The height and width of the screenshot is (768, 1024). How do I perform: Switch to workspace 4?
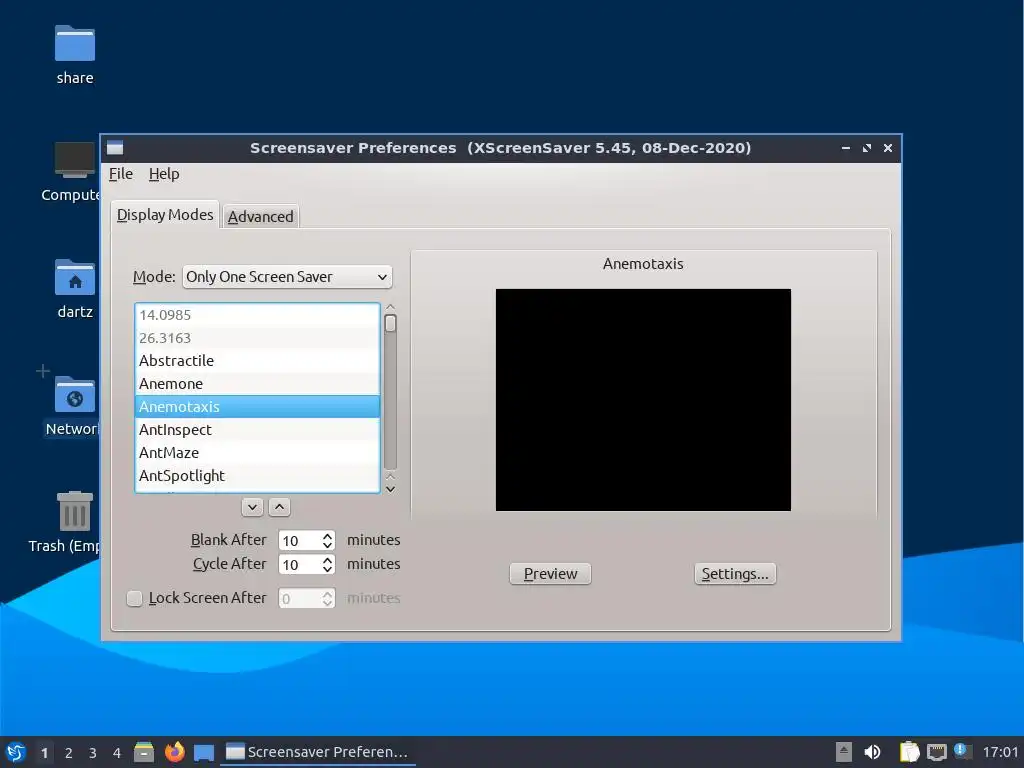click(x=117, y=753)
